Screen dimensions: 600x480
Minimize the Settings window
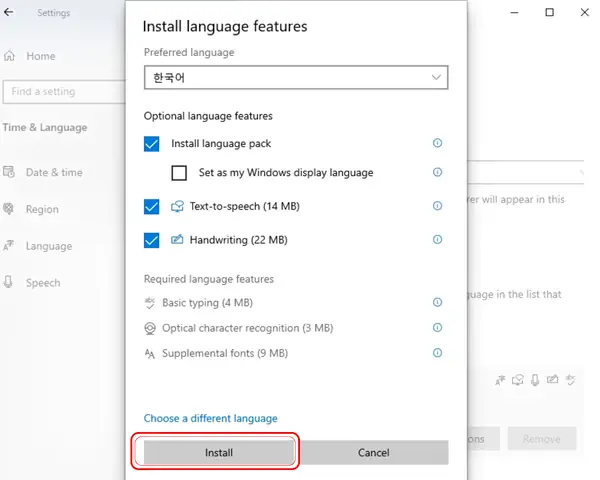point(514,13)
